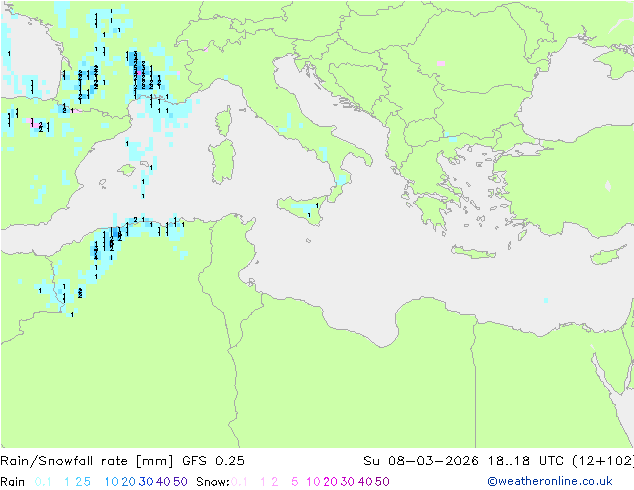Click the weatheronline.co.uk copyright link
634x490 pixels.
(x=550, y=481)
